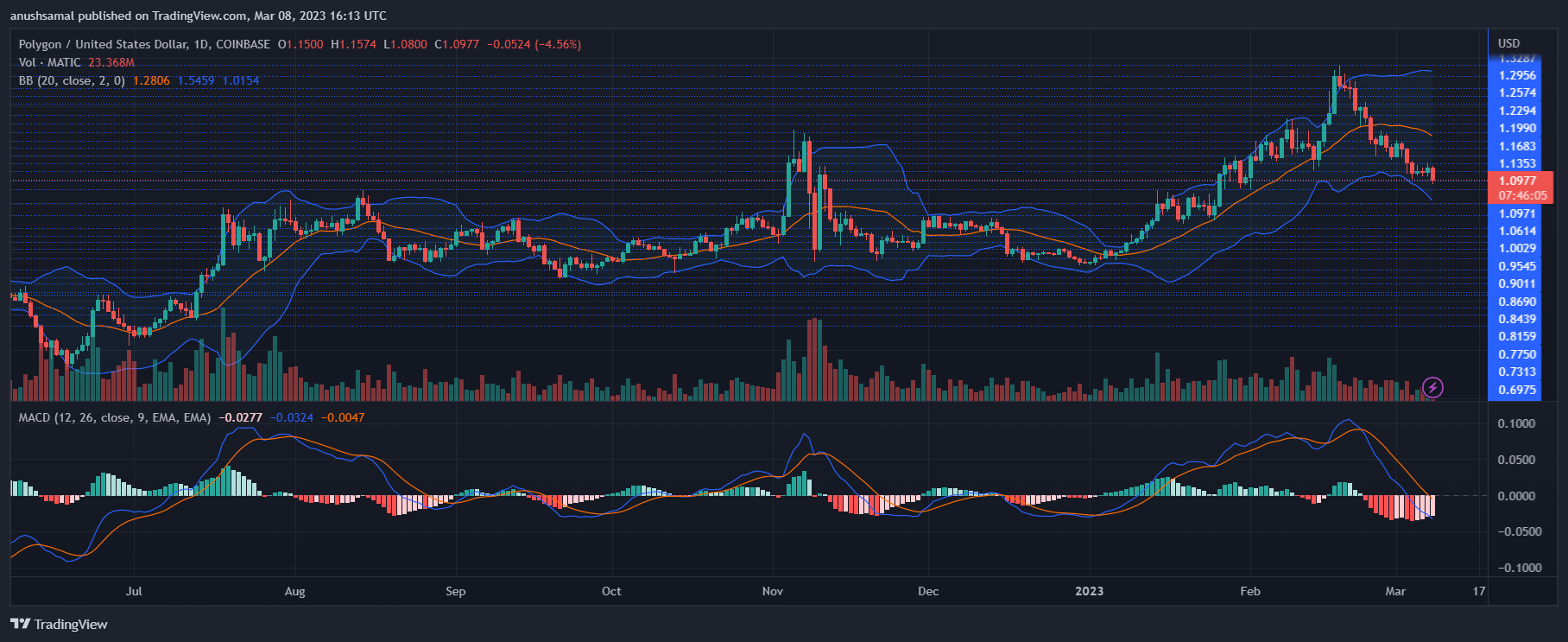Click the purple lightning bolt icon
1568x642 pixels.
pyautogui.click(x=1432, y=387)
